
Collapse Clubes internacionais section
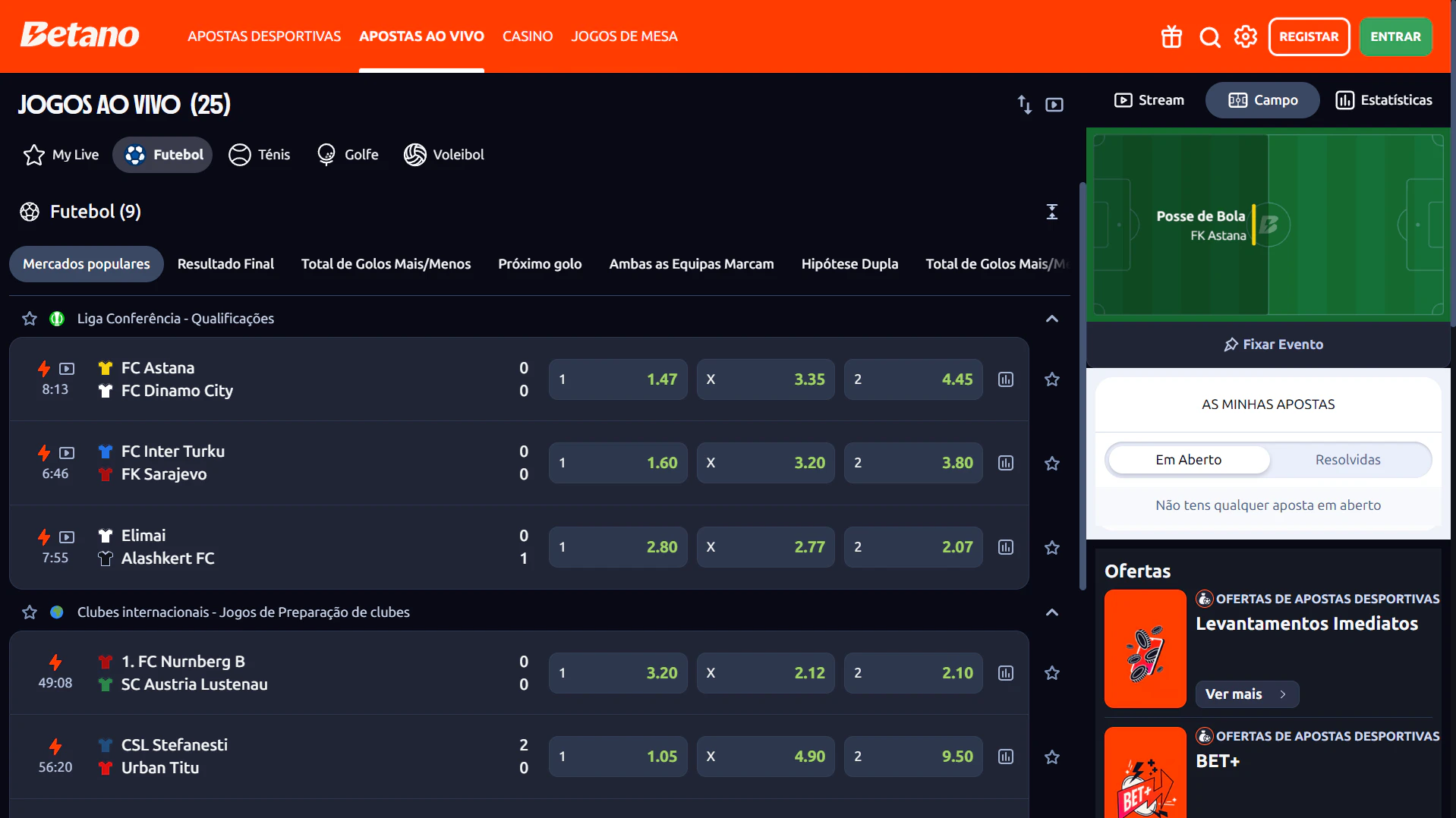[x=1052, y=612]
